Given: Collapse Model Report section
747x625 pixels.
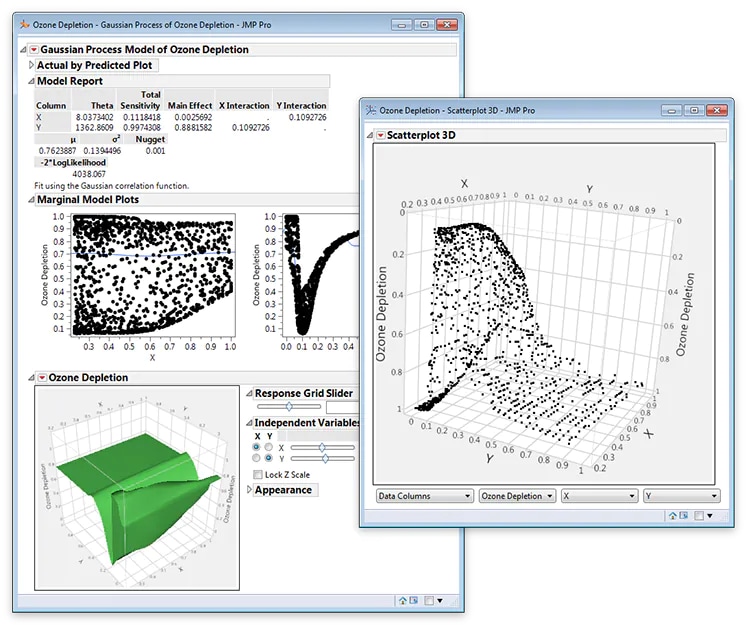Looking at the screenshot, I should coord(31,81).
